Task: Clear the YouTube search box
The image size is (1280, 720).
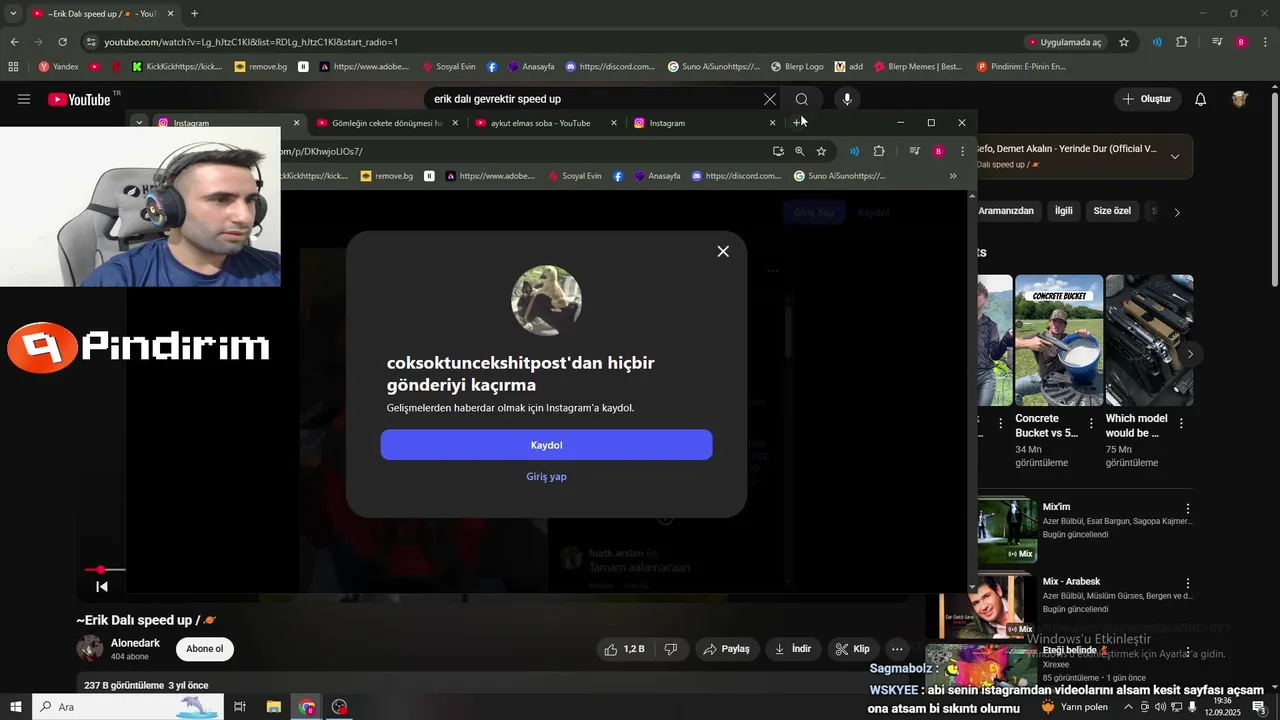Action: pyautogui.click(x=769, y=99)
